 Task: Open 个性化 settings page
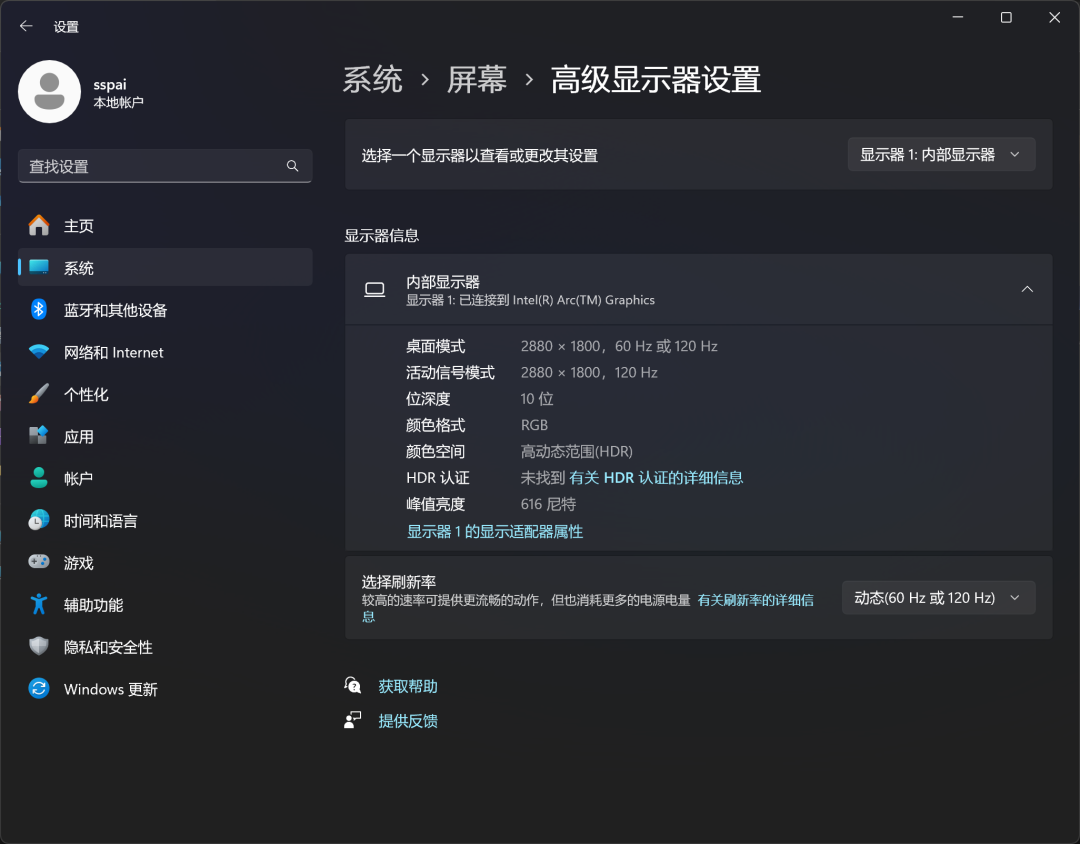pos(165,394)
